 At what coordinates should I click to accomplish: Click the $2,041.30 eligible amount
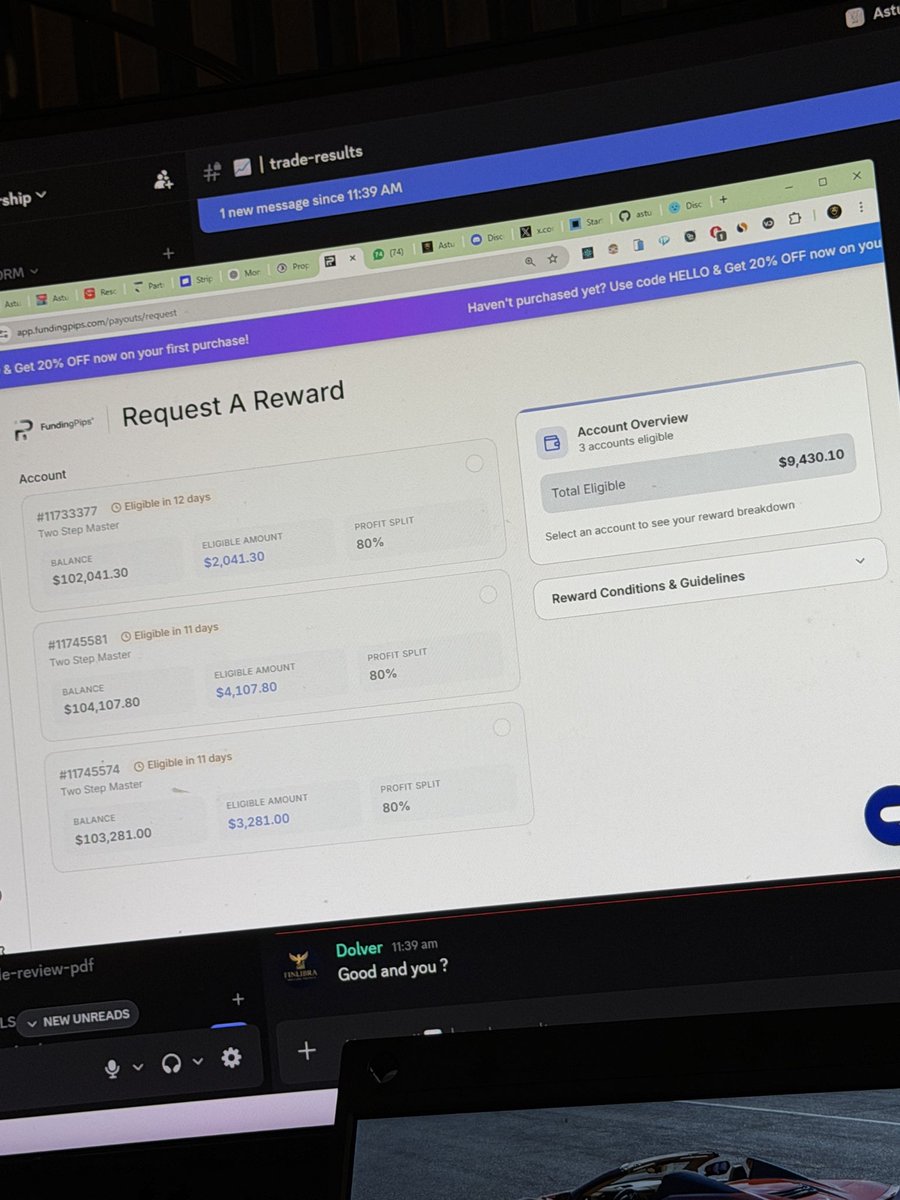[234, 559]
